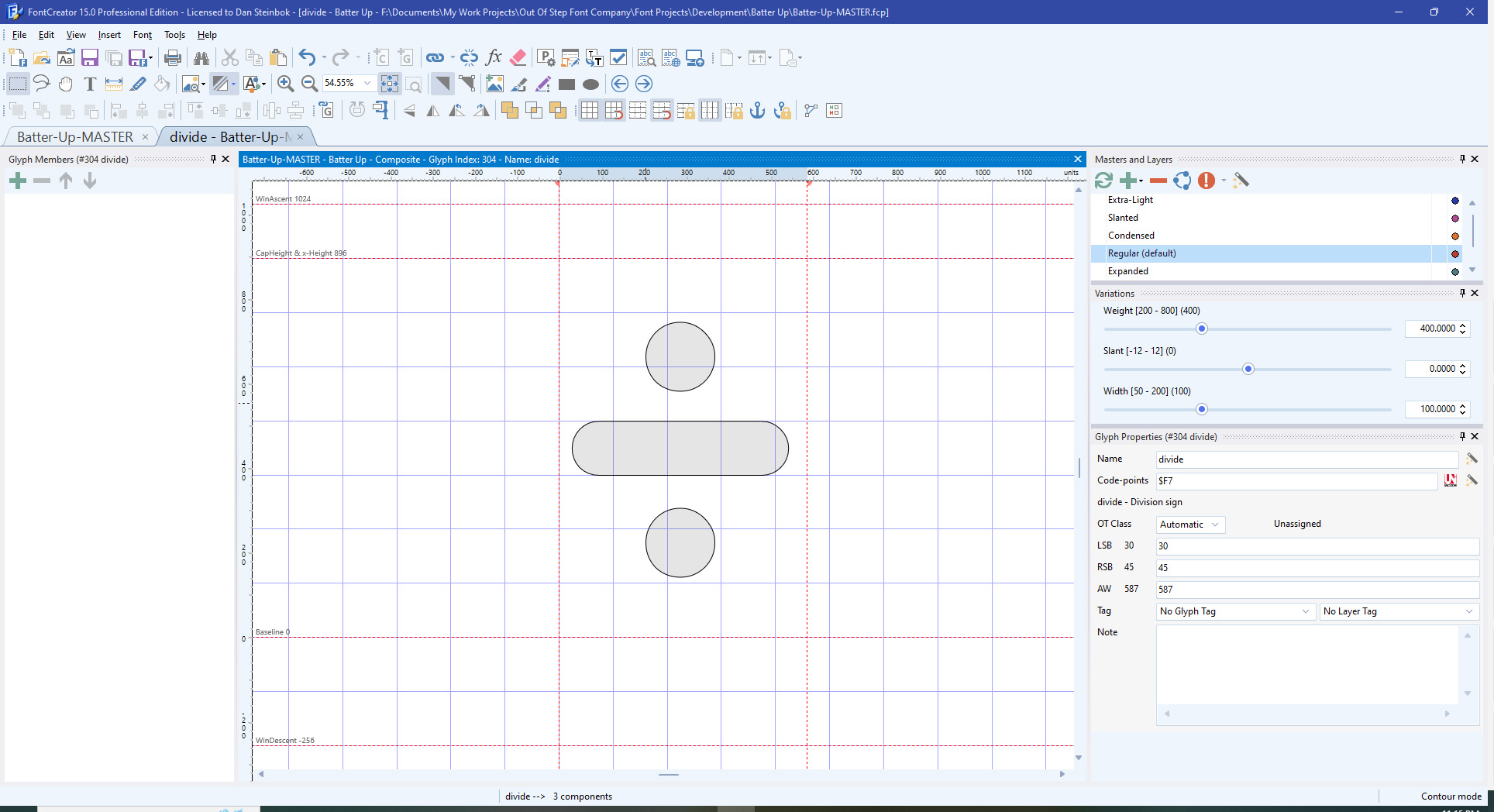The image size is (1494, 812).
Task: Select the Hand pan tool
Action: (66, 84)
